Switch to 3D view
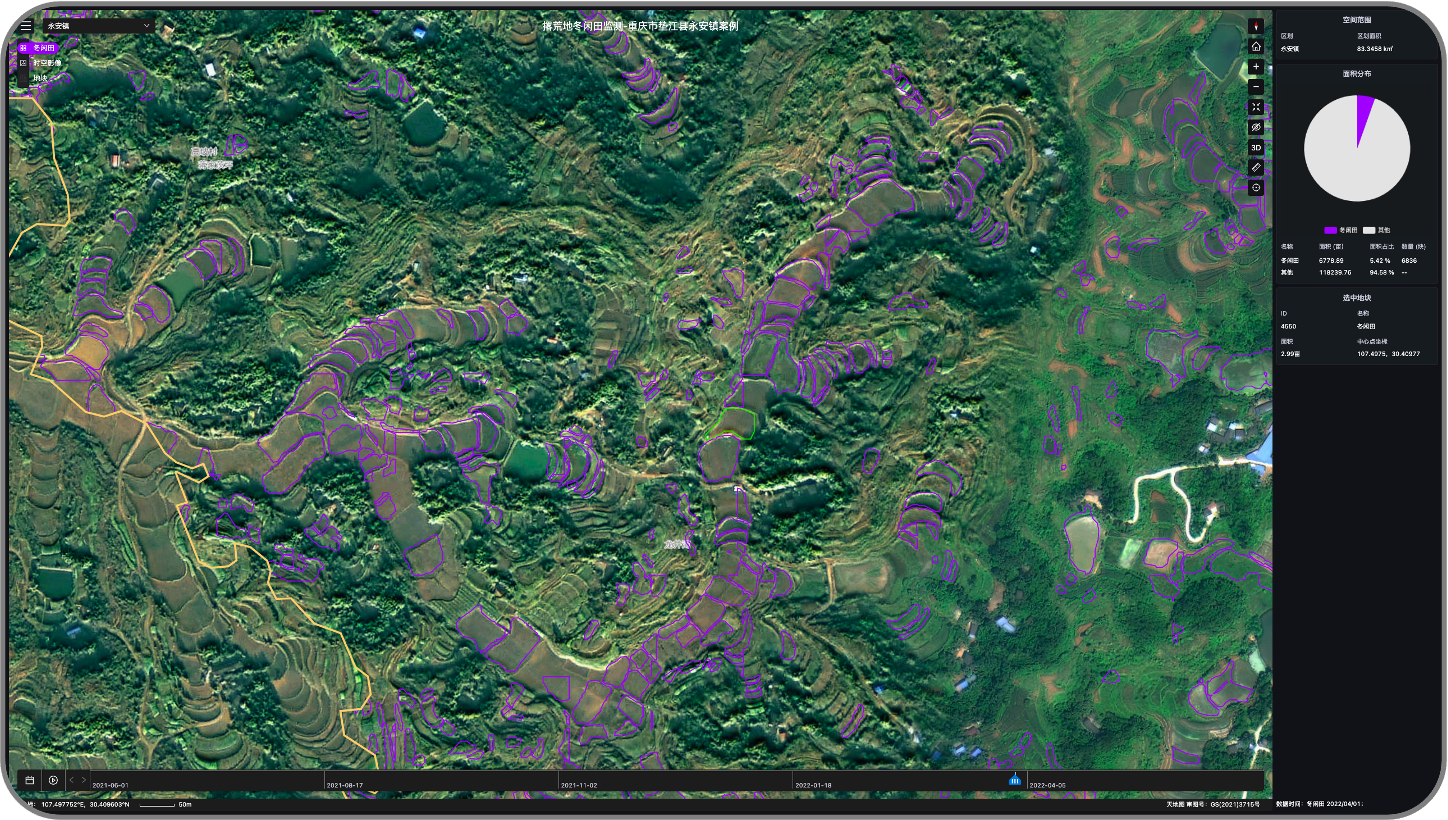 coord(1256,148)
